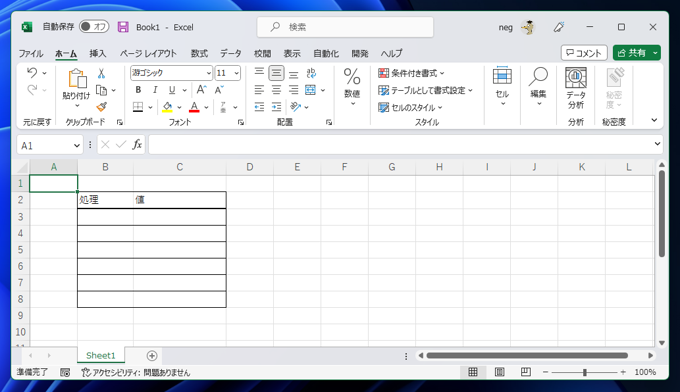Align text right

click(x=294, y=90)
